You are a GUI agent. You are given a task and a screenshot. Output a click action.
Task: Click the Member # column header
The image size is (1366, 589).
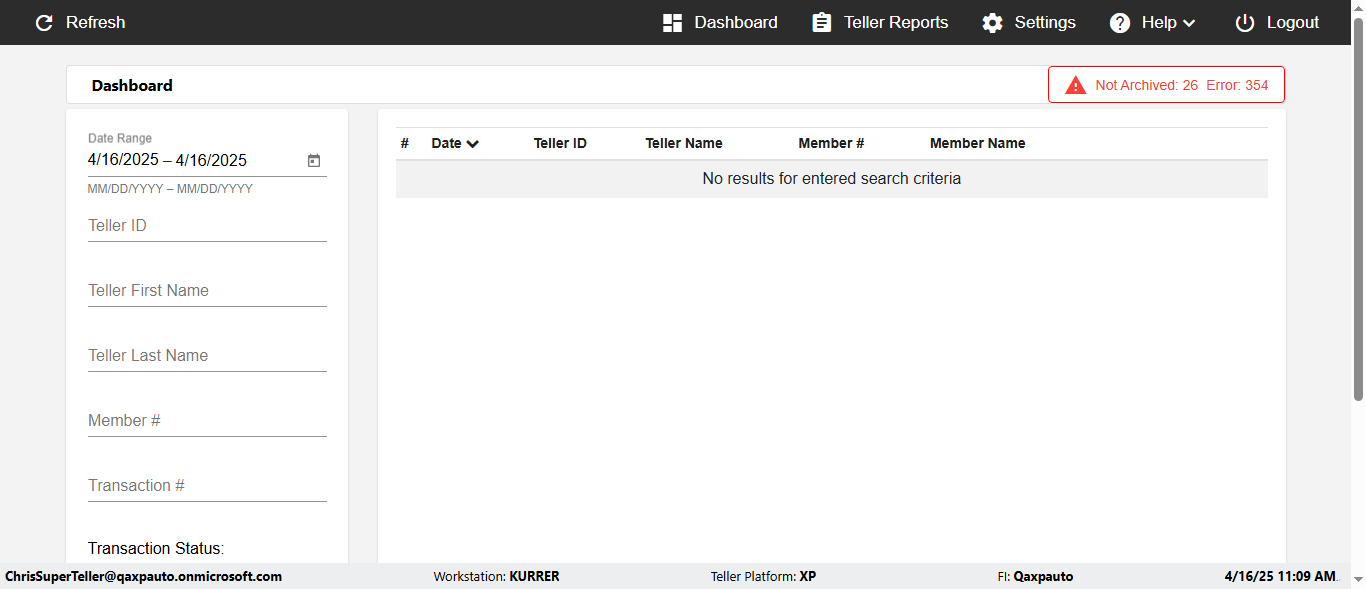coord(831,143)
